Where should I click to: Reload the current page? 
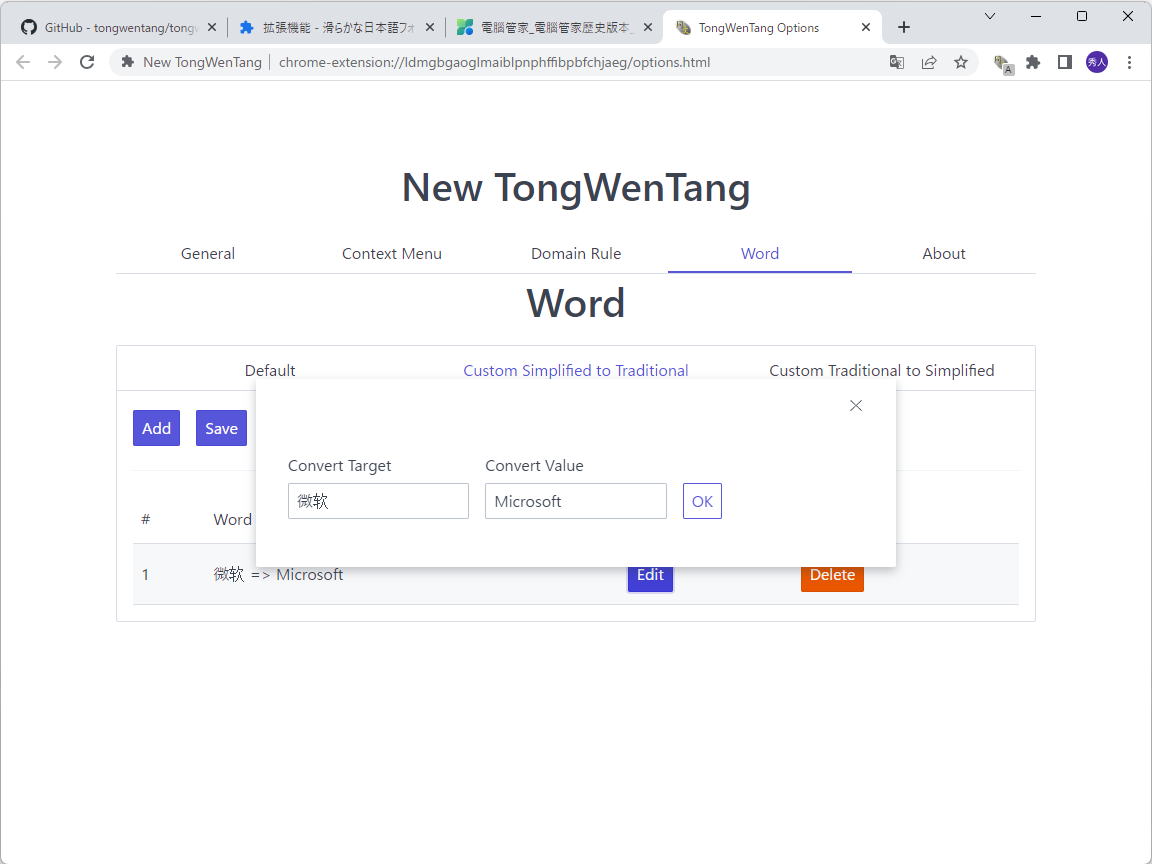pos(87,62)
